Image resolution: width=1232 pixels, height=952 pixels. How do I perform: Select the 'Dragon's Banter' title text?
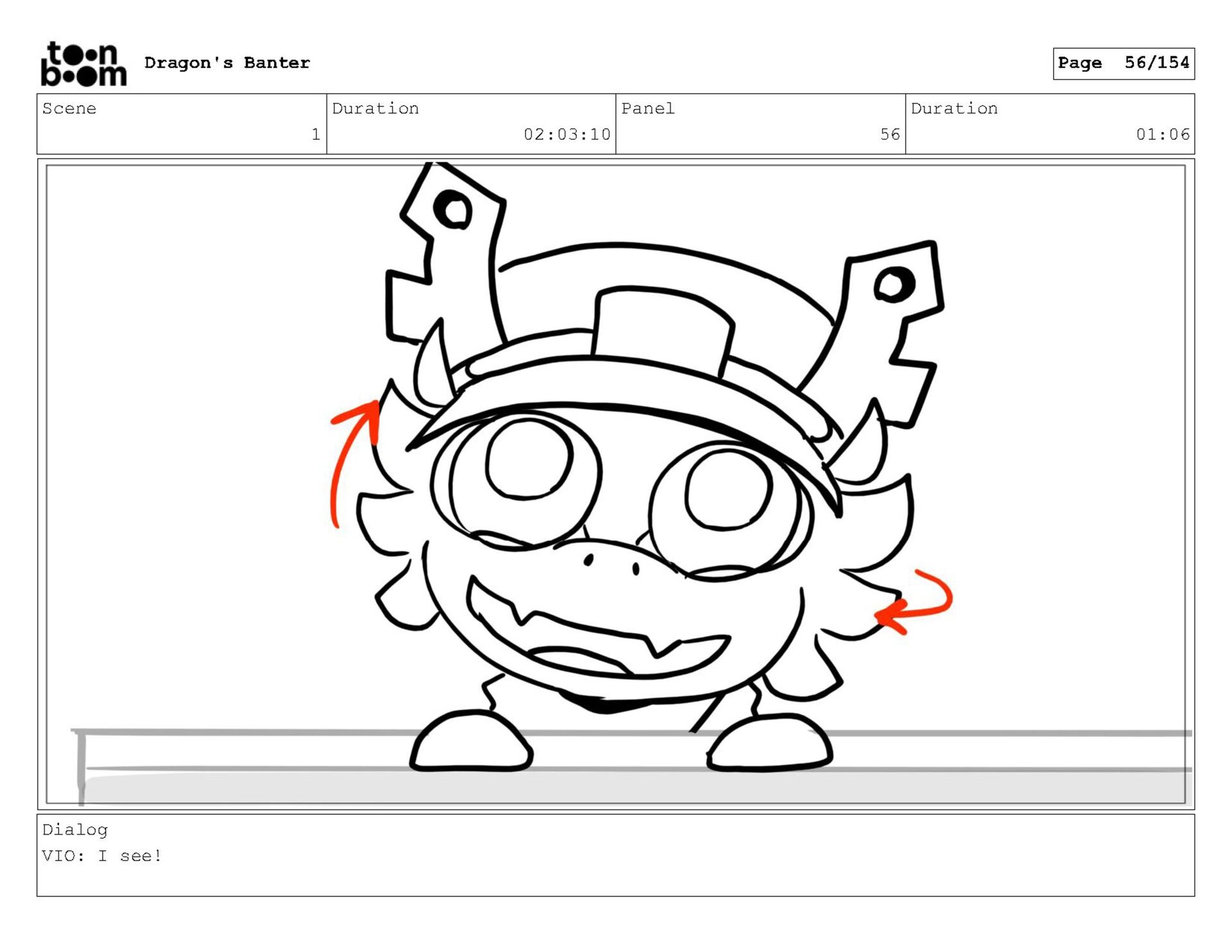pyautogui.click(x=227, y=63)
